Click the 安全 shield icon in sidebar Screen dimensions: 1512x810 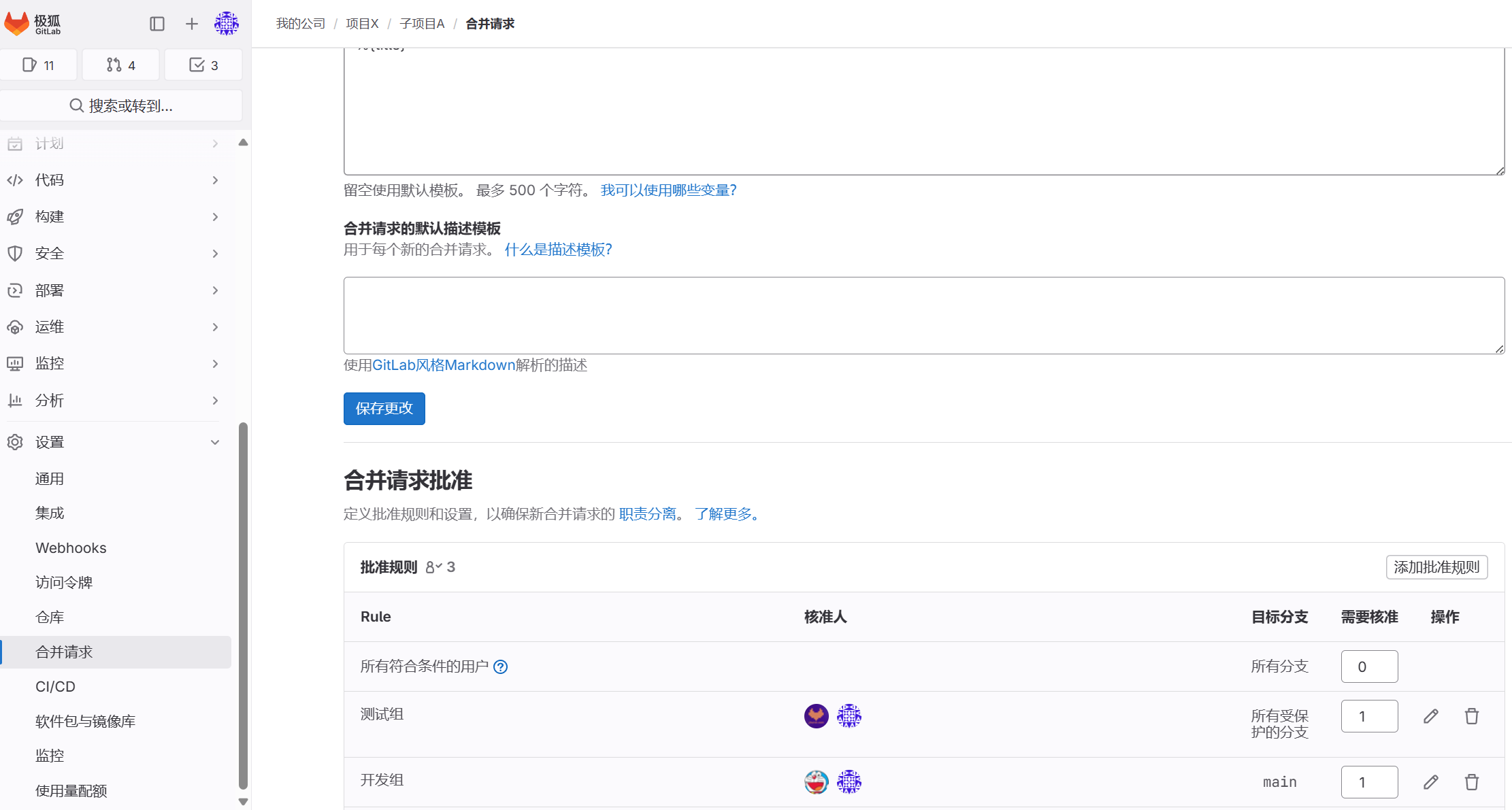15,253
